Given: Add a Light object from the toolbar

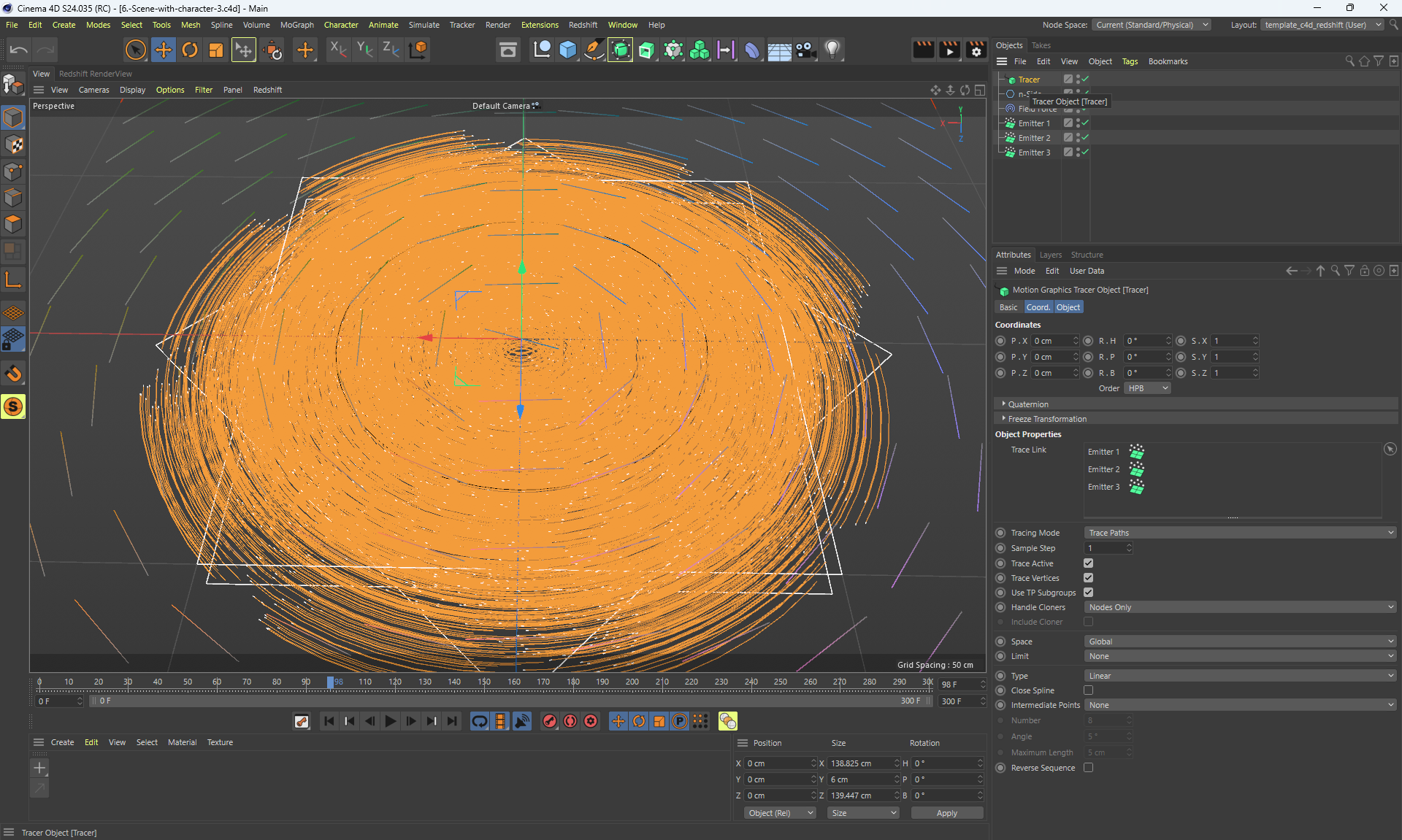Looking at the screenshot, I should point(832,50).
